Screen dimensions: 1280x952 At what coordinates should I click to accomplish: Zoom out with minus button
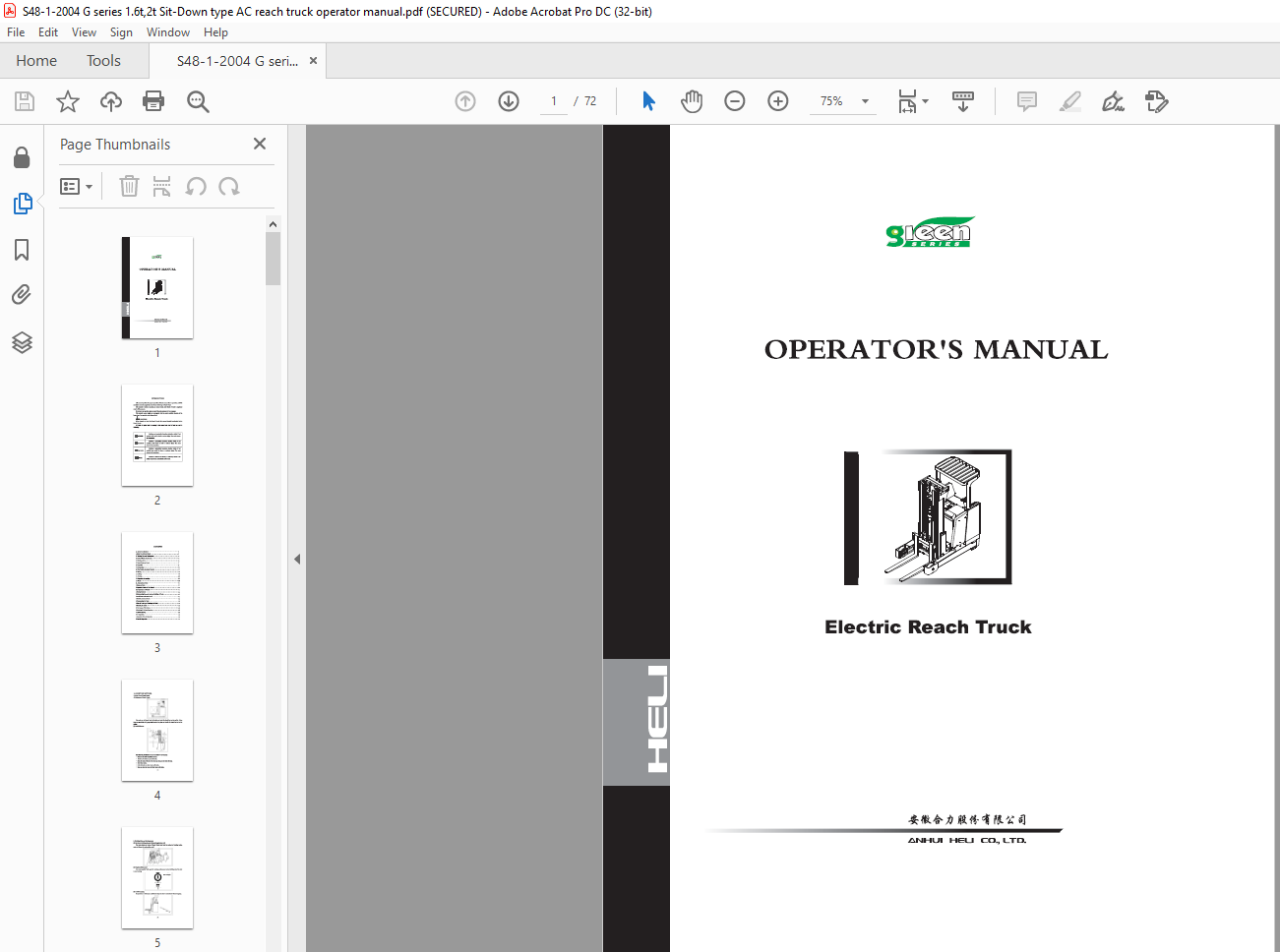pos(735,101)
